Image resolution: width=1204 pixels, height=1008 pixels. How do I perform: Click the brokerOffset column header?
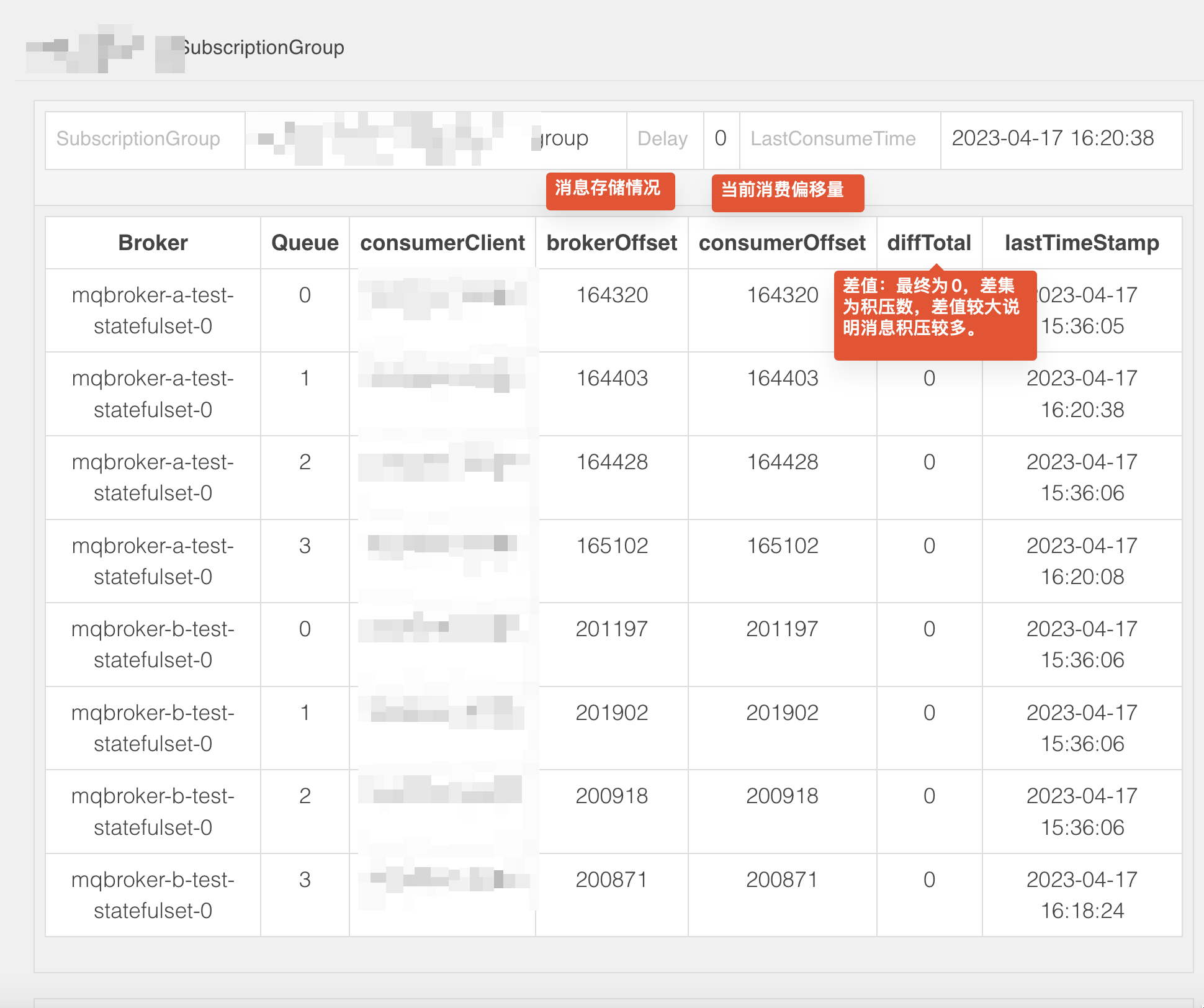point(611,243)
